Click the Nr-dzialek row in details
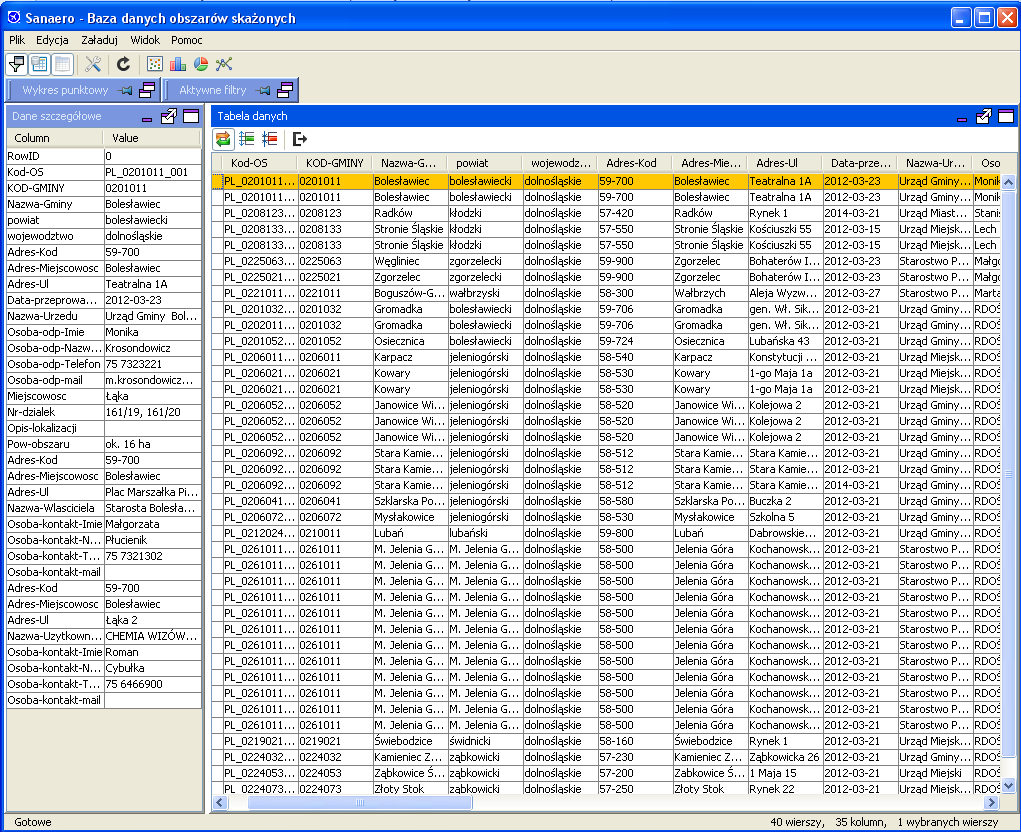Screen dimensions: 1021x832 [x=104, y=412]
